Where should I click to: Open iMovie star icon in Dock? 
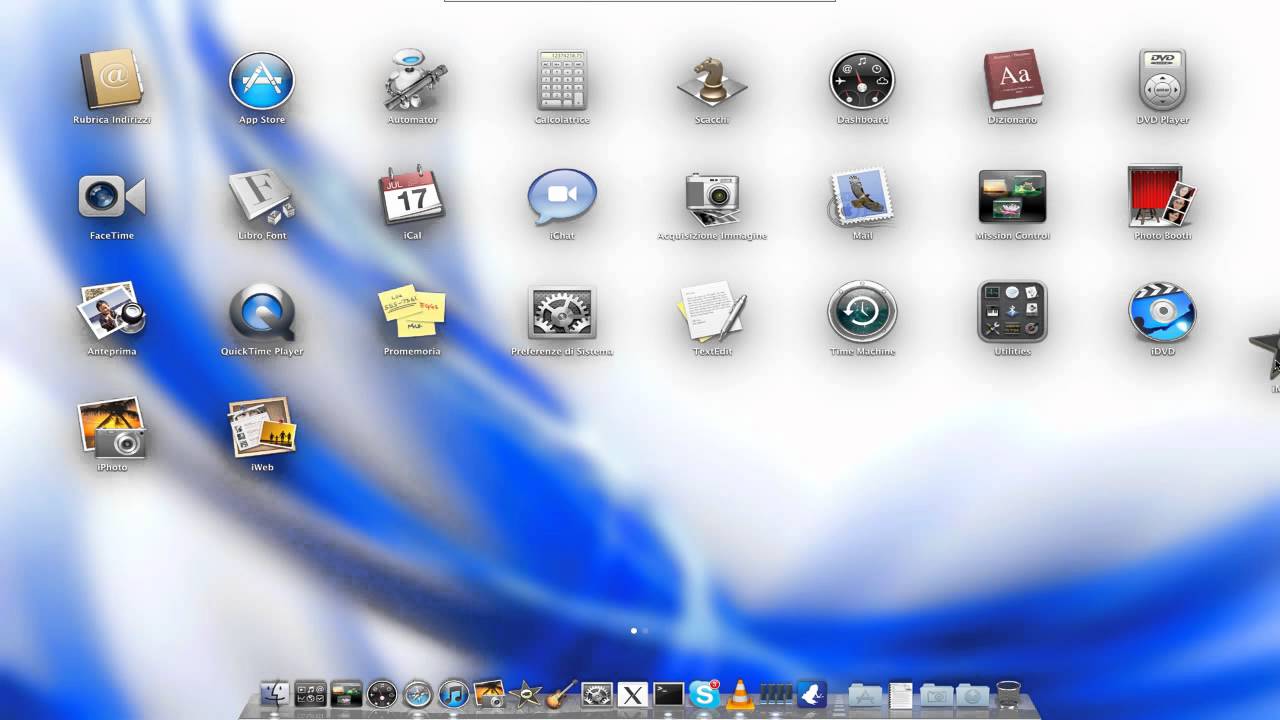(x=526, y=693)
